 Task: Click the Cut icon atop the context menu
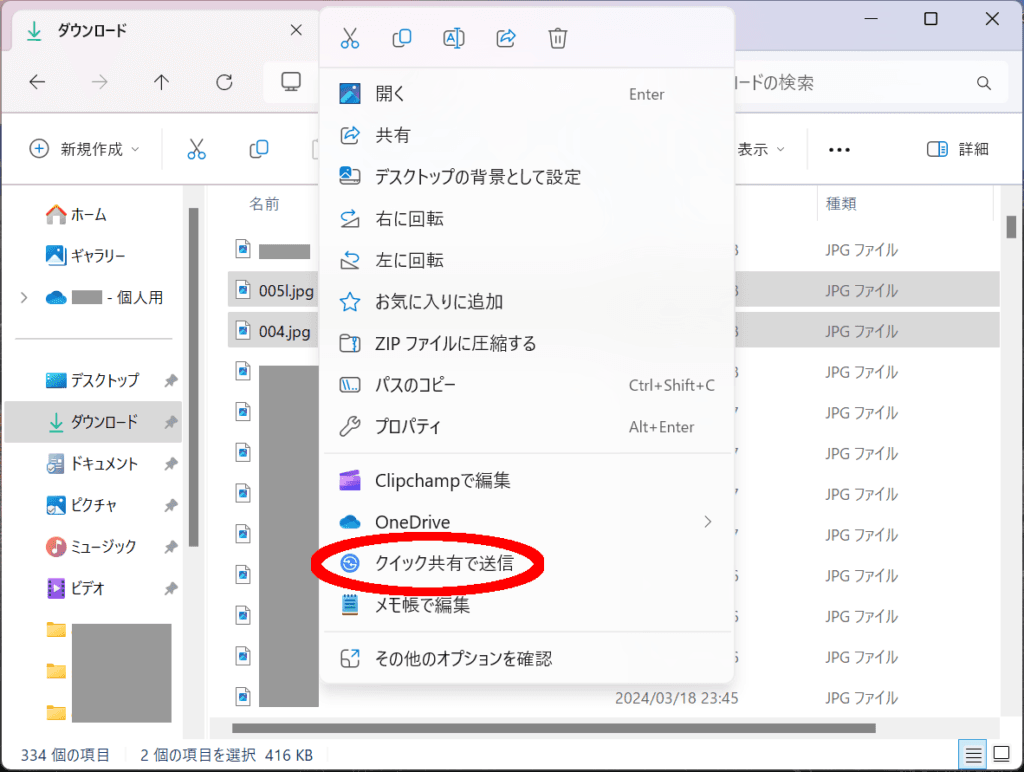349,38
